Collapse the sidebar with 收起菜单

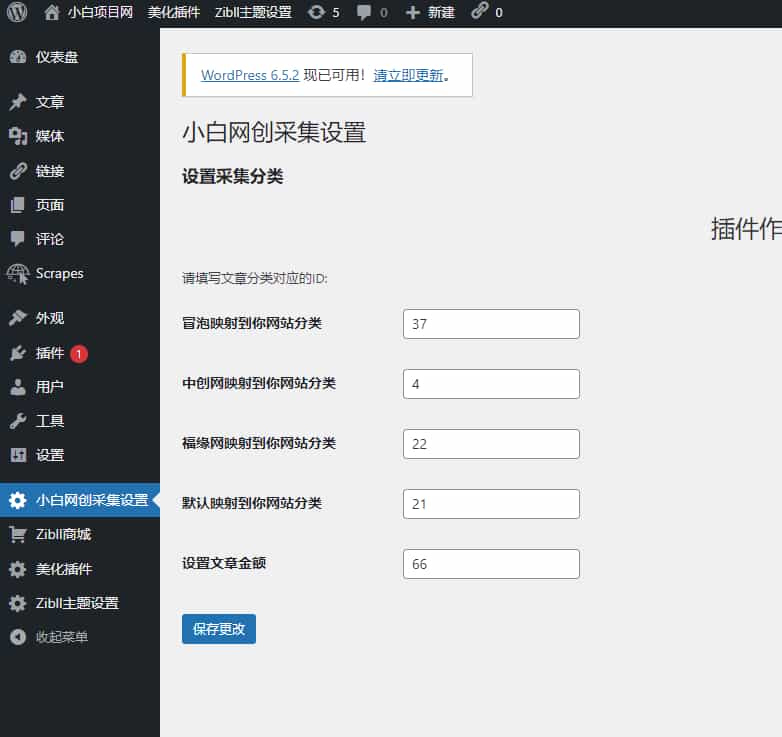click(61, 637)
